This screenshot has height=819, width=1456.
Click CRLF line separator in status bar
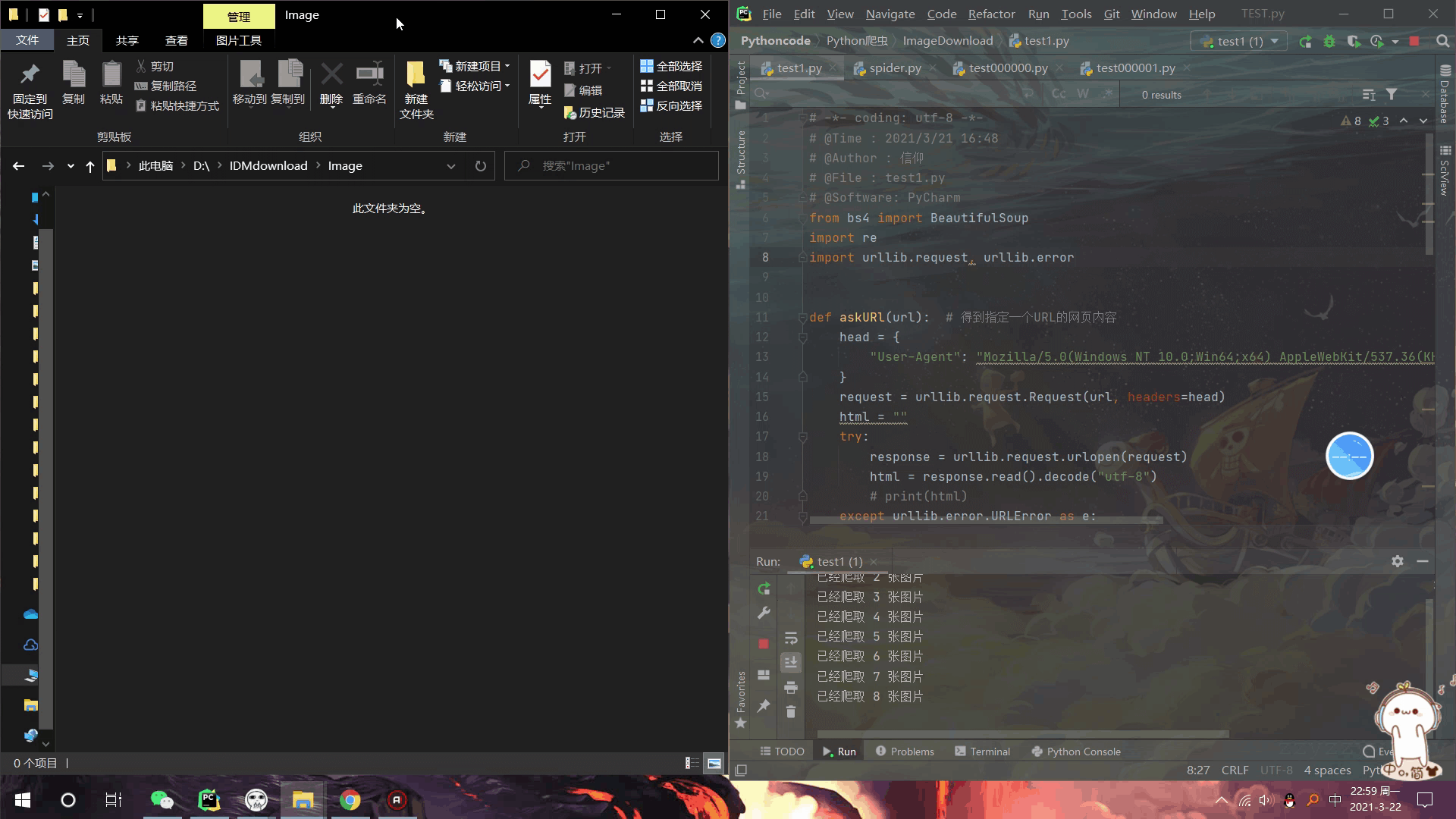[1235, 770]
